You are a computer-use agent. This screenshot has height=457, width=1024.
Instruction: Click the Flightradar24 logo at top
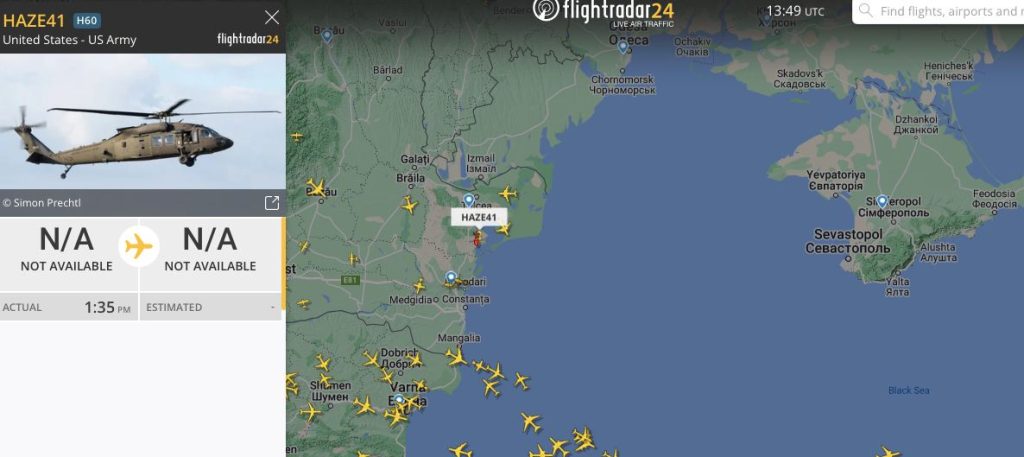[603, 12]
